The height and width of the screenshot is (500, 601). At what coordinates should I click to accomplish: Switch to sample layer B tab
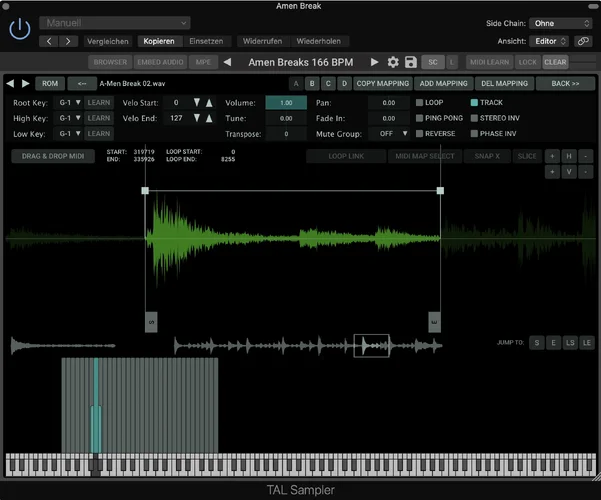pyautogui.click(x=313, y=83)
